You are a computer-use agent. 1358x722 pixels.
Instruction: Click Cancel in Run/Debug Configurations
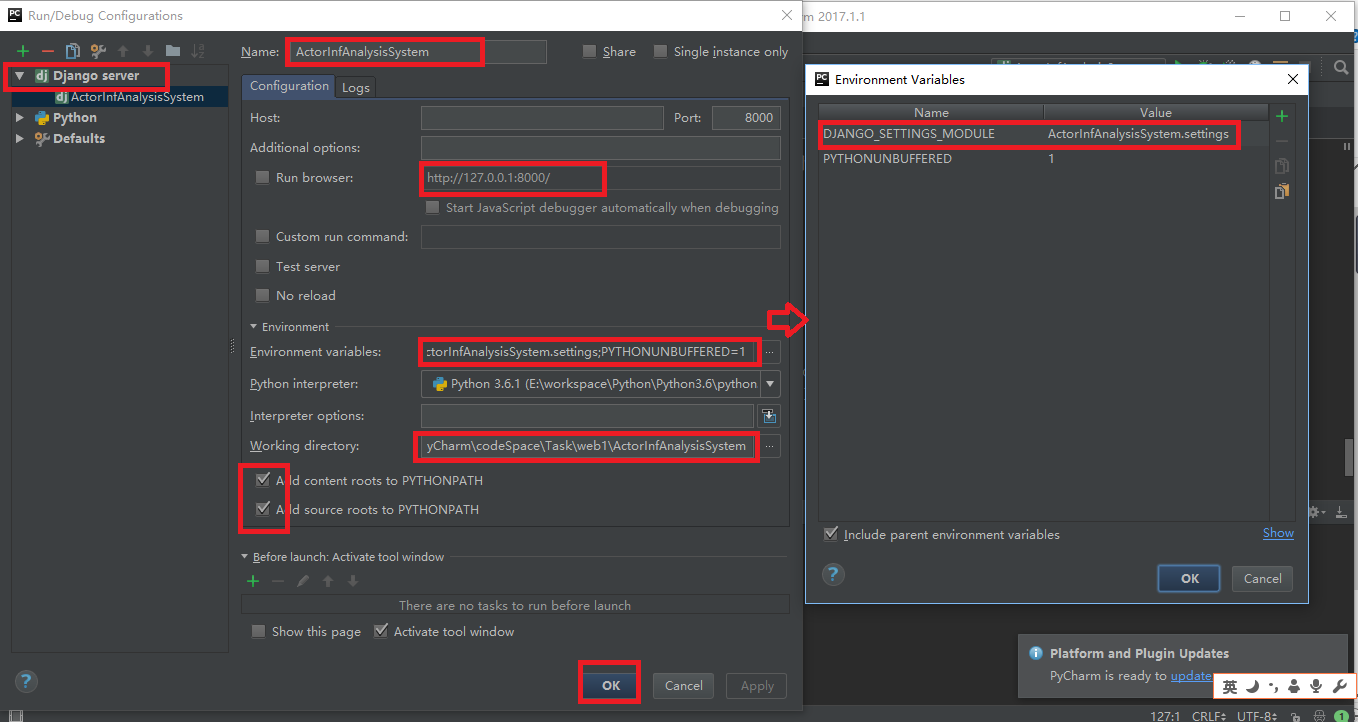[x=683, y=685]
